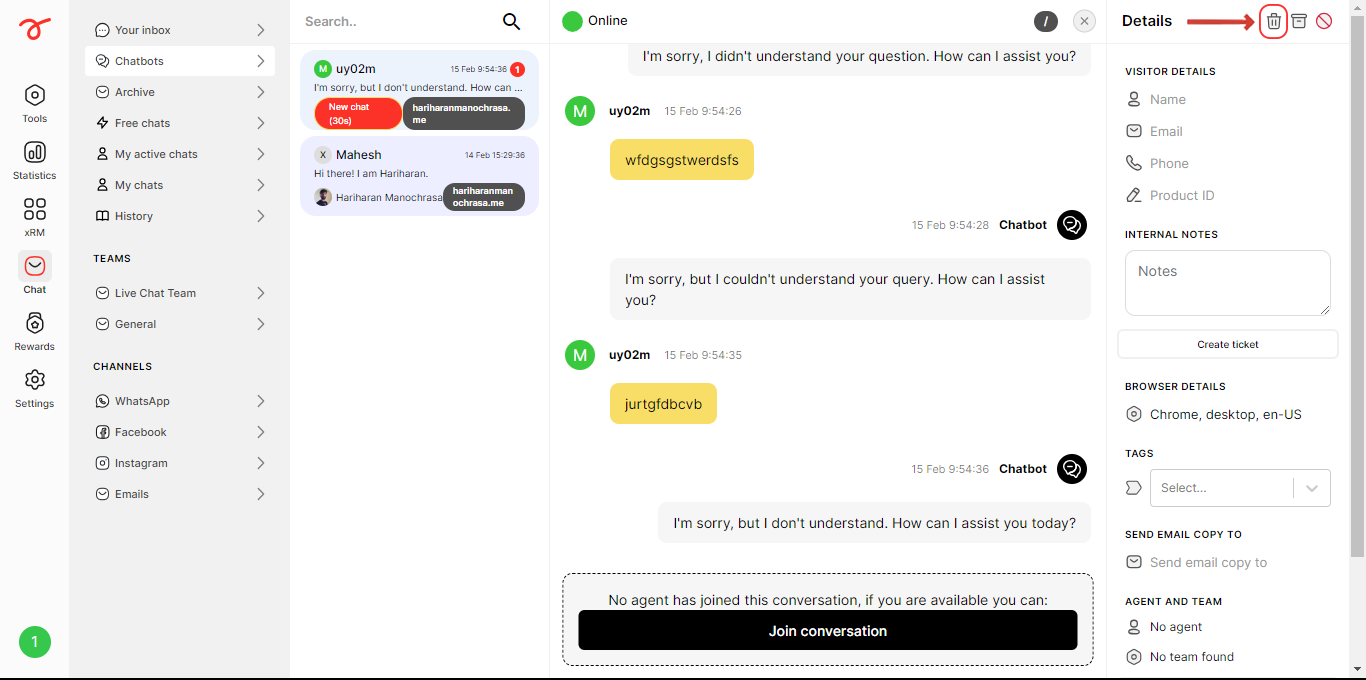Open Rewards in sidebar
Screen dimensions: 1366x680
[35, 331]
